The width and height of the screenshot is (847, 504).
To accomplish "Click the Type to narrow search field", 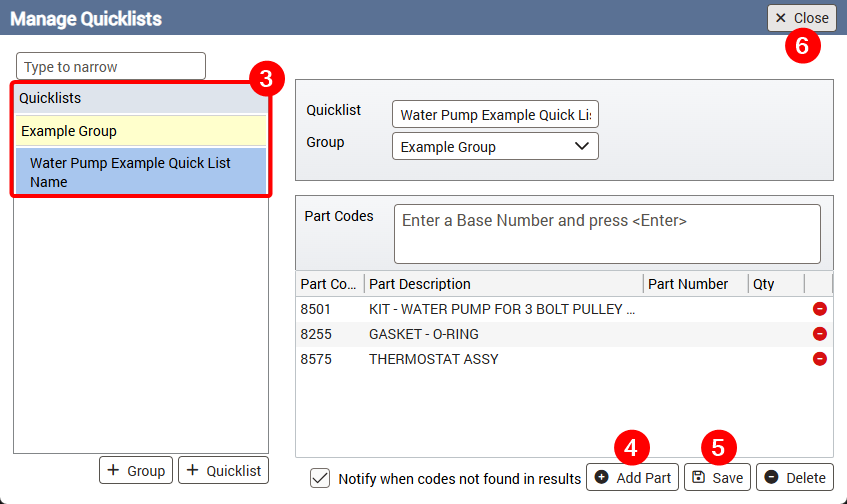I will [x=111, y=67].
